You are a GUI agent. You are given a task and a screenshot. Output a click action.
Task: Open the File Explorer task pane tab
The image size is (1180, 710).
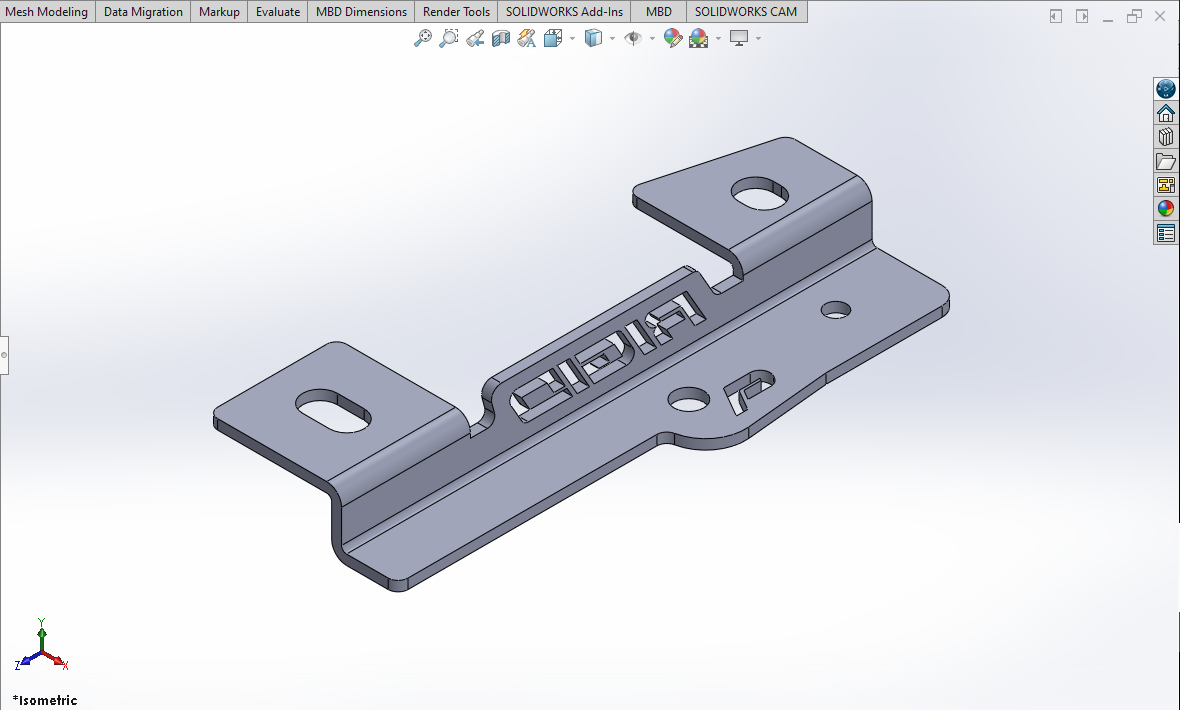[1165, 161]
